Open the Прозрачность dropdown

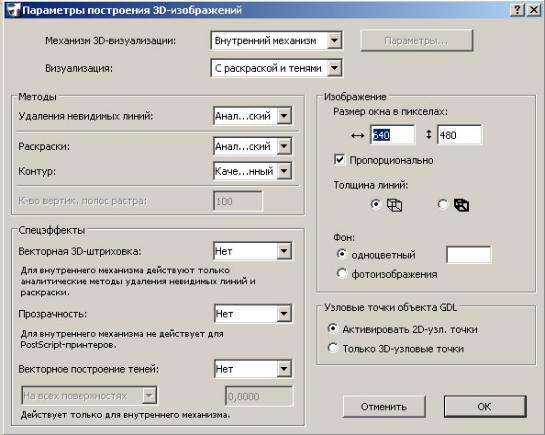(253, 314)
